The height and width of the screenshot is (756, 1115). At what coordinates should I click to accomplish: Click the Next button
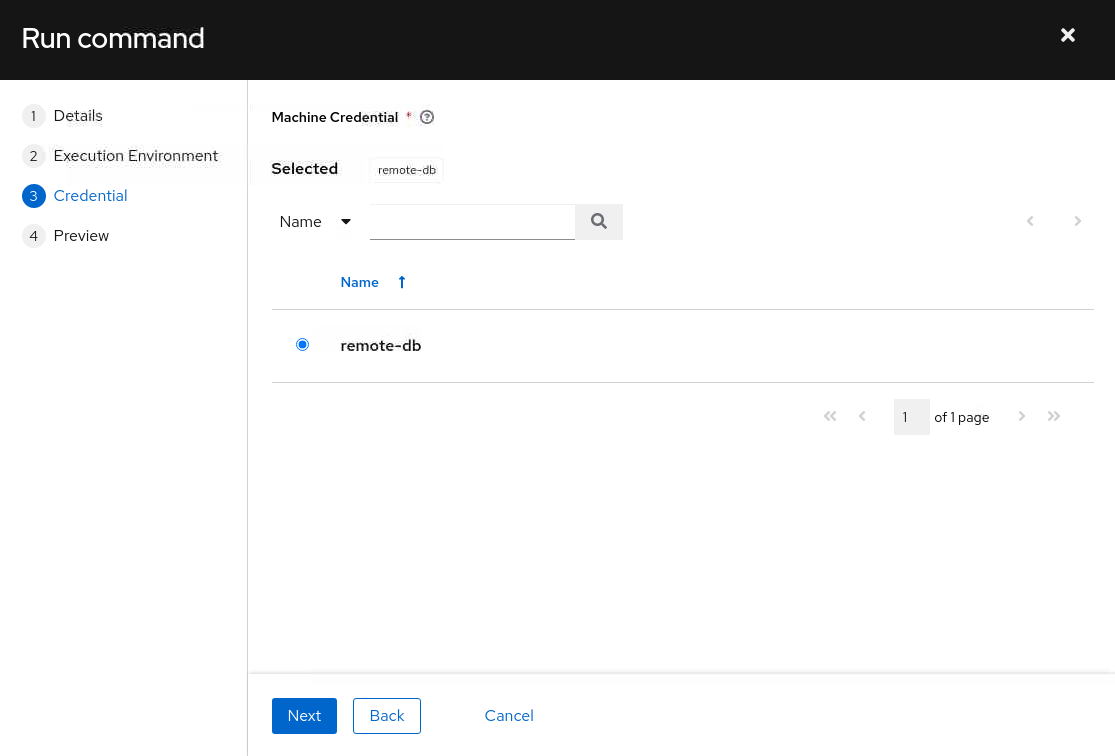pos(304,716)
